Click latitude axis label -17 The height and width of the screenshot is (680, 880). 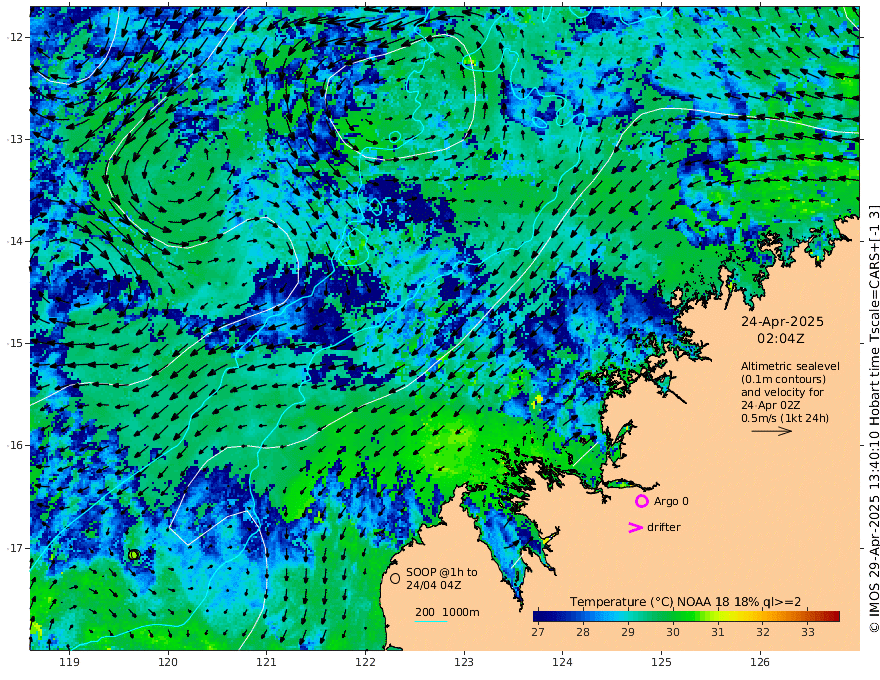16,548
